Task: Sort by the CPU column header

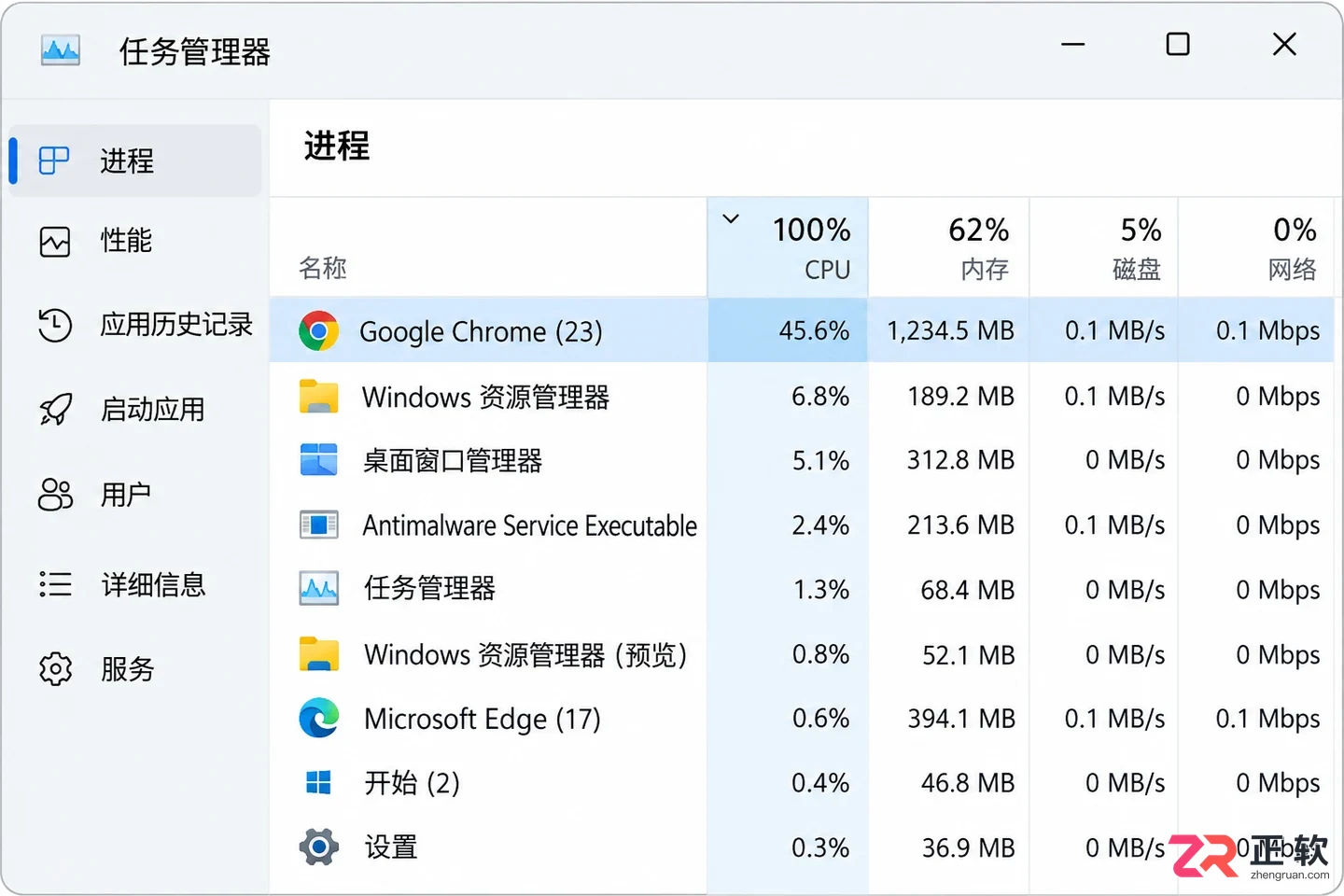Action: 788,247
